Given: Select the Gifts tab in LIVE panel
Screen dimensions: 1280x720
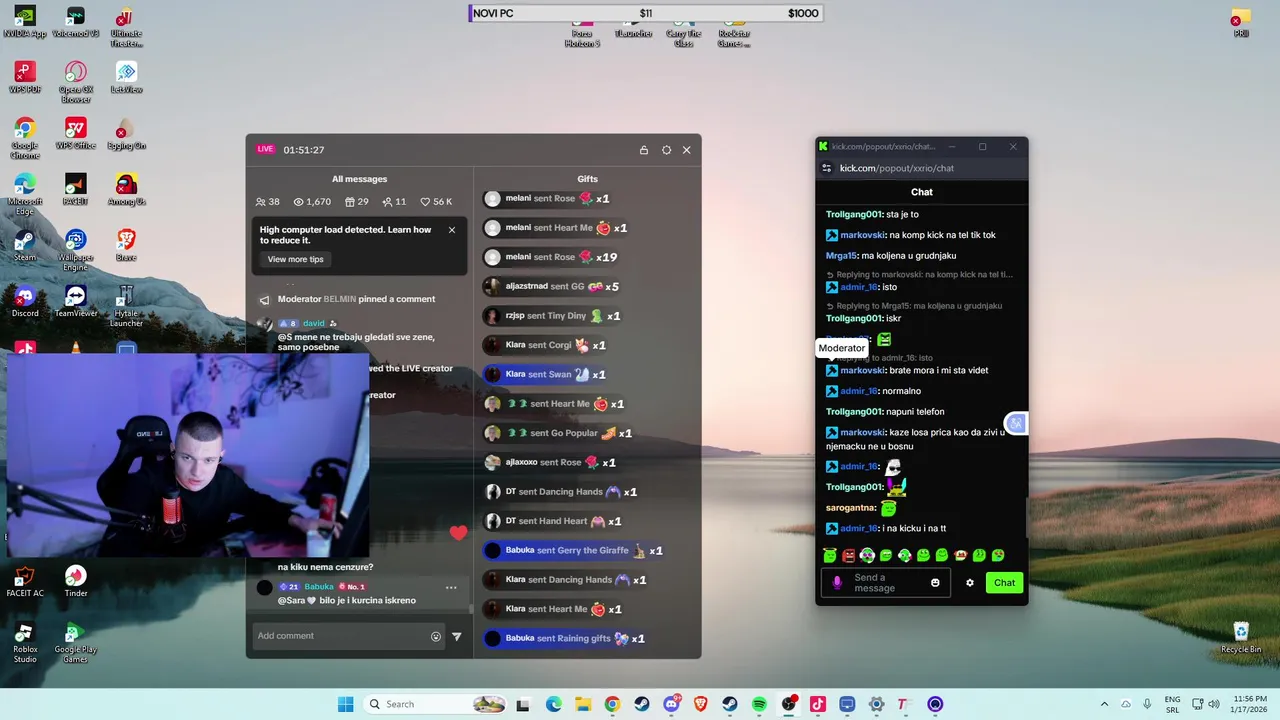Looking at the screenshot, I should pyautogui.click(x=587, y=179).
